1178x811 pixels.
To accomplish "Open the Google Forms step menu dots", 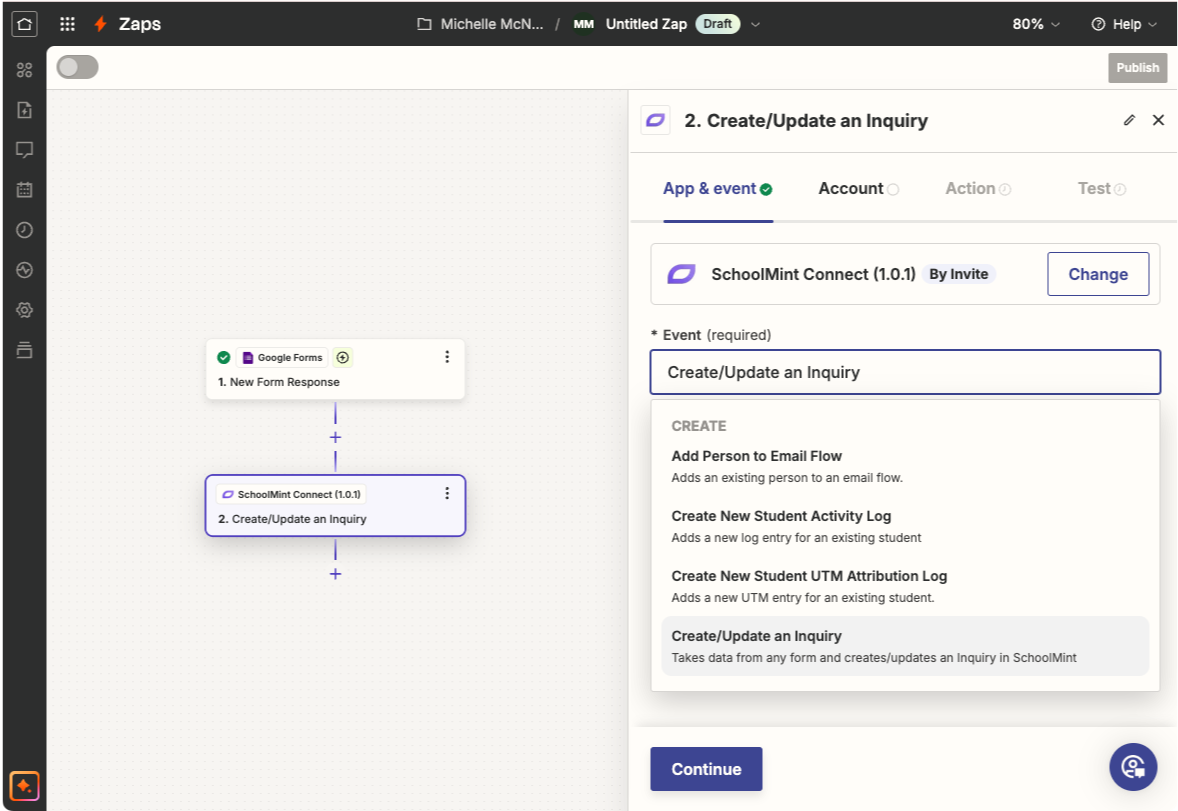I will (447, 357).
